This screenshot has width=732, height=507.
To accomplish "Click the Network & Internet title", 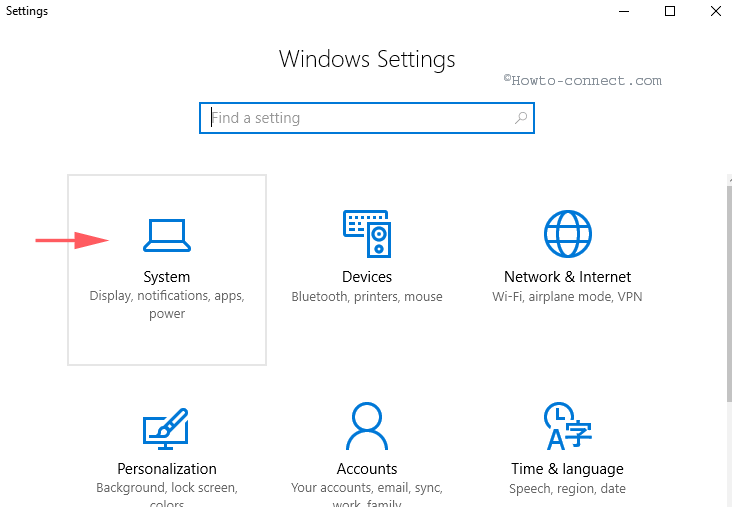I will point(568,277).
